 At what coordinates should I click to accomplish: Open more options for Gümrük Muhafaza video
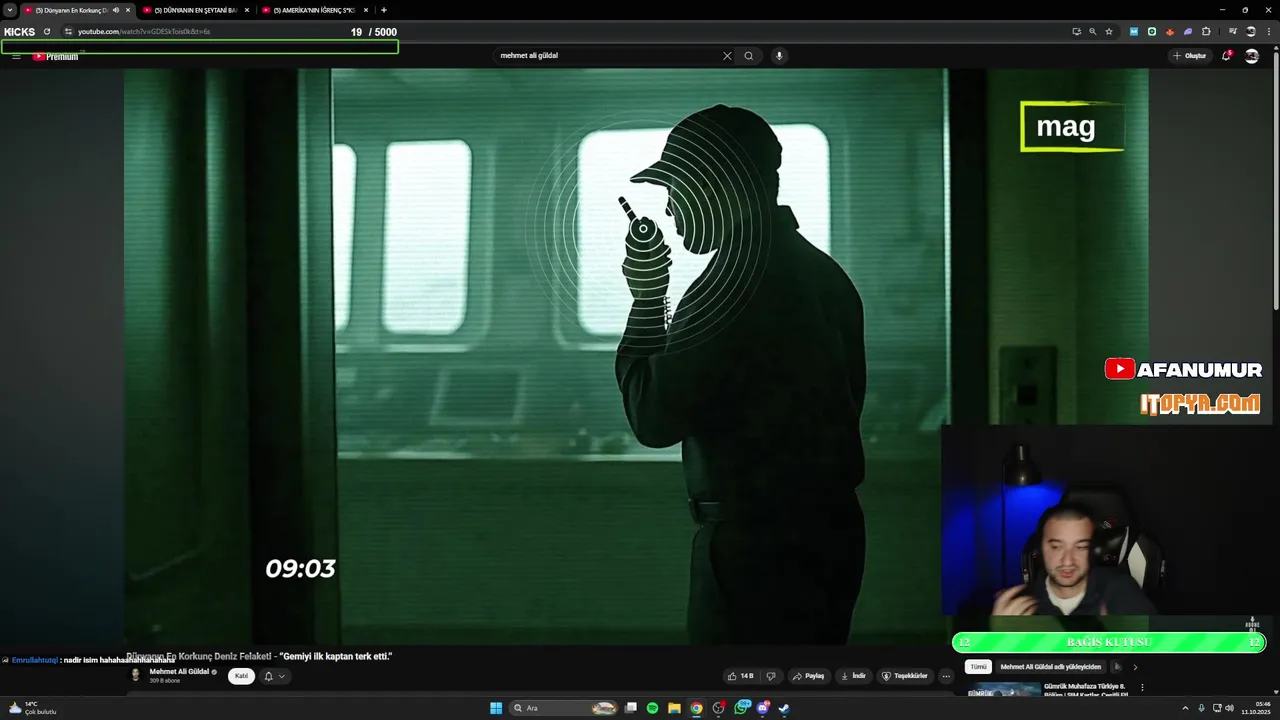1142,688
